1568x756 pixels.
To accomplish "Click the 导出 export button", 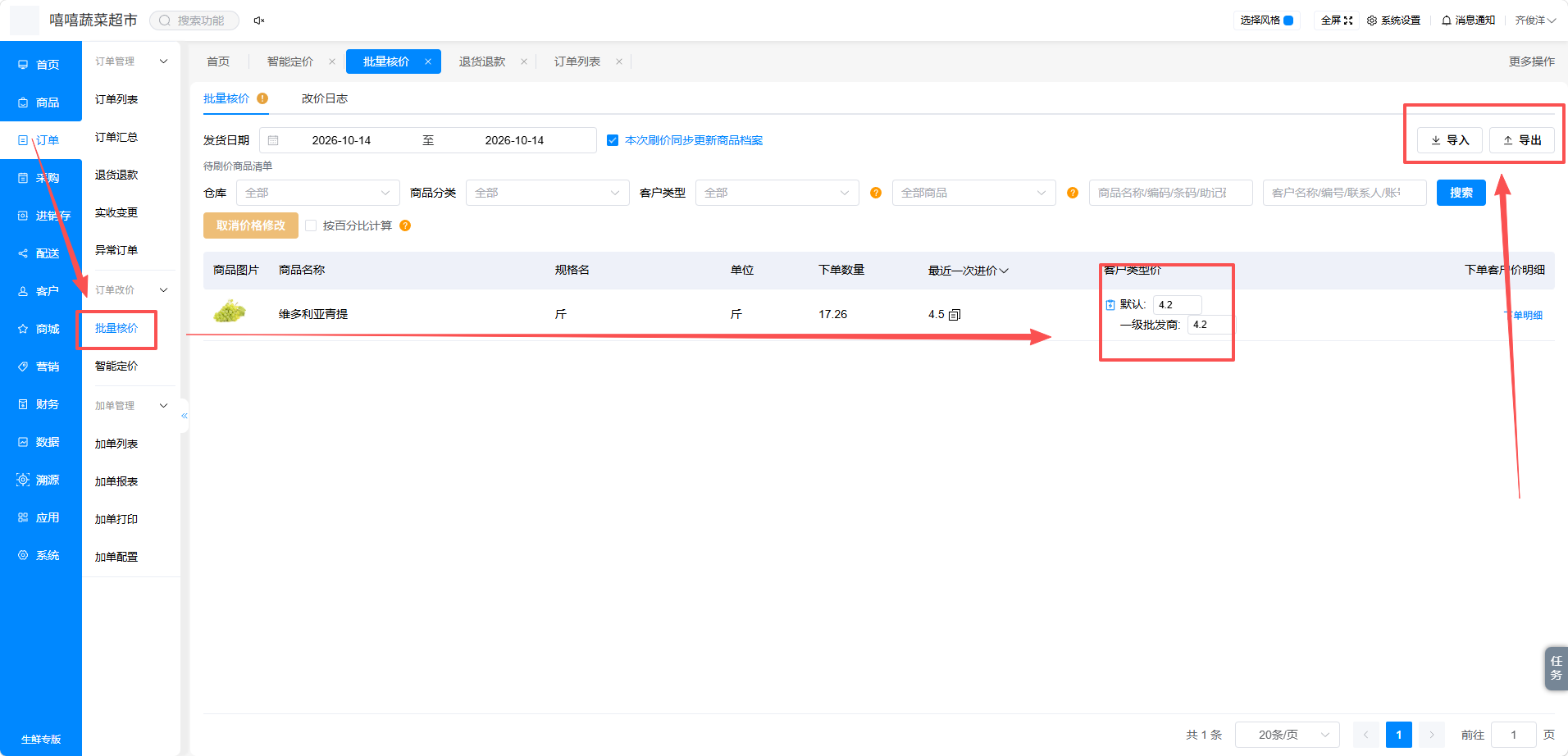I will [1522, 140].
